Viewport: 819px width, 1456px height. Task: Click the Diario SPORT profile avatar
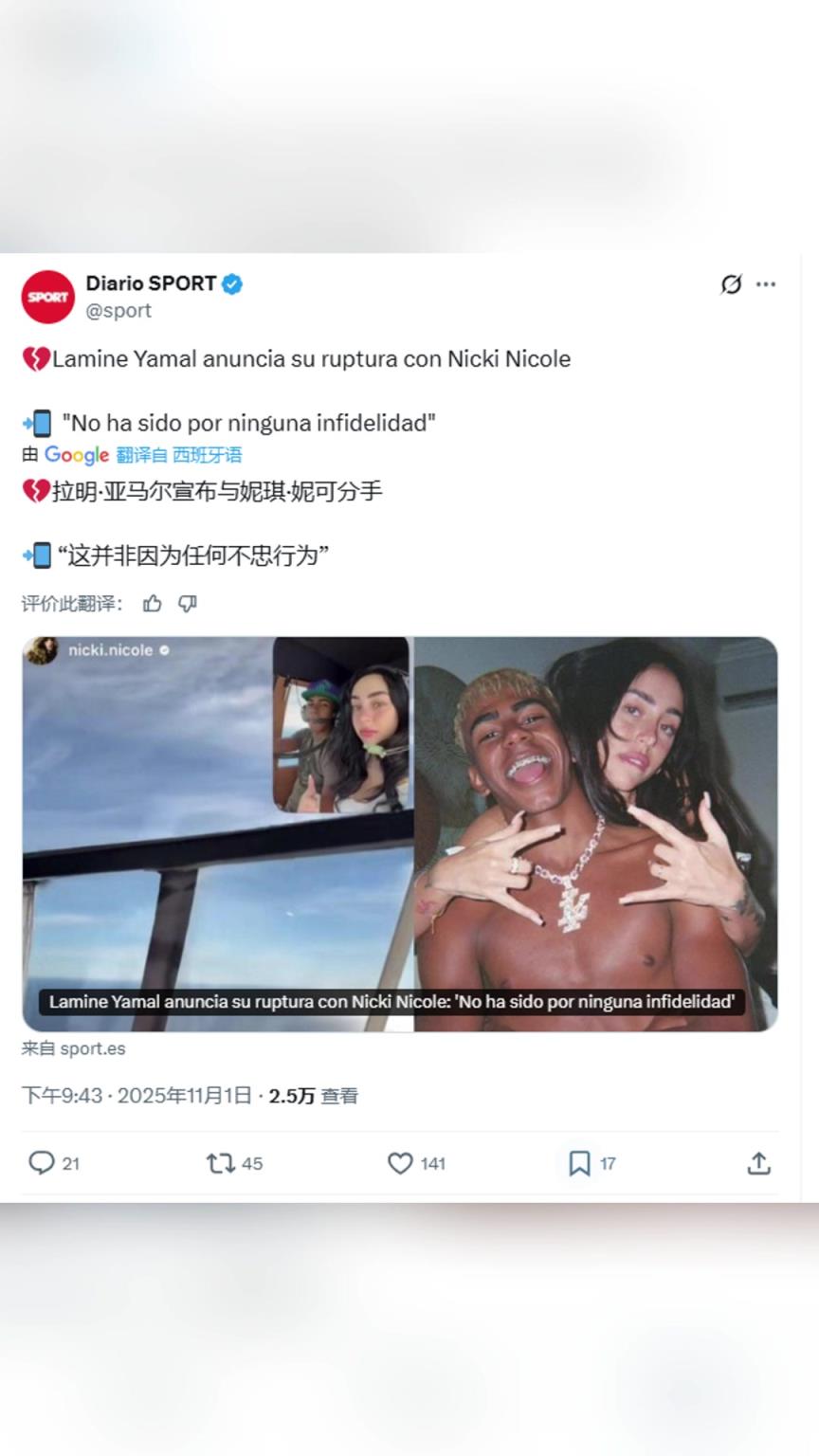pyautogui.click(x=47, y=297)
